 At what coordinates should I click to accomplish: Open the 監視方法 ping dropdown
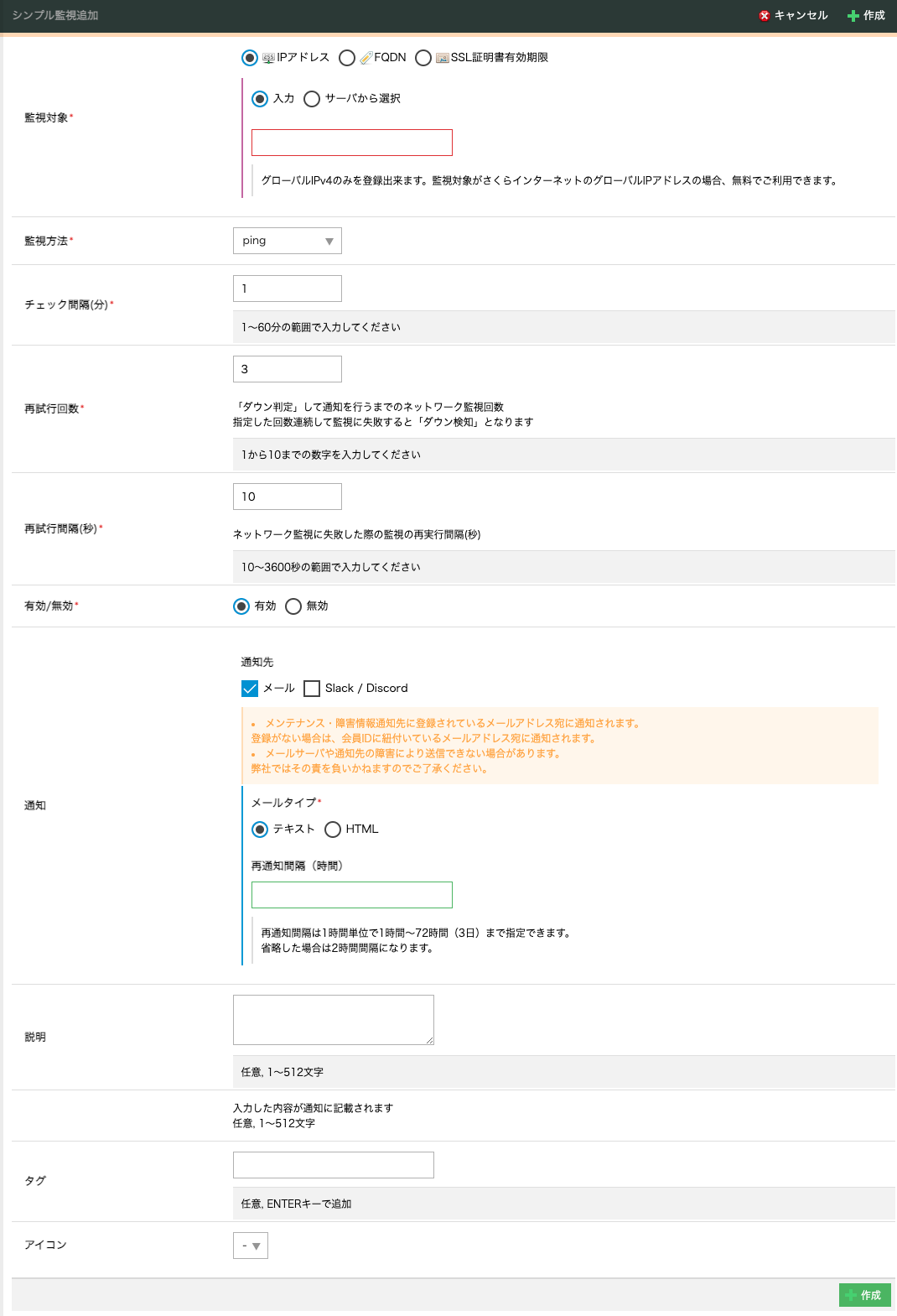coord(287,241)
